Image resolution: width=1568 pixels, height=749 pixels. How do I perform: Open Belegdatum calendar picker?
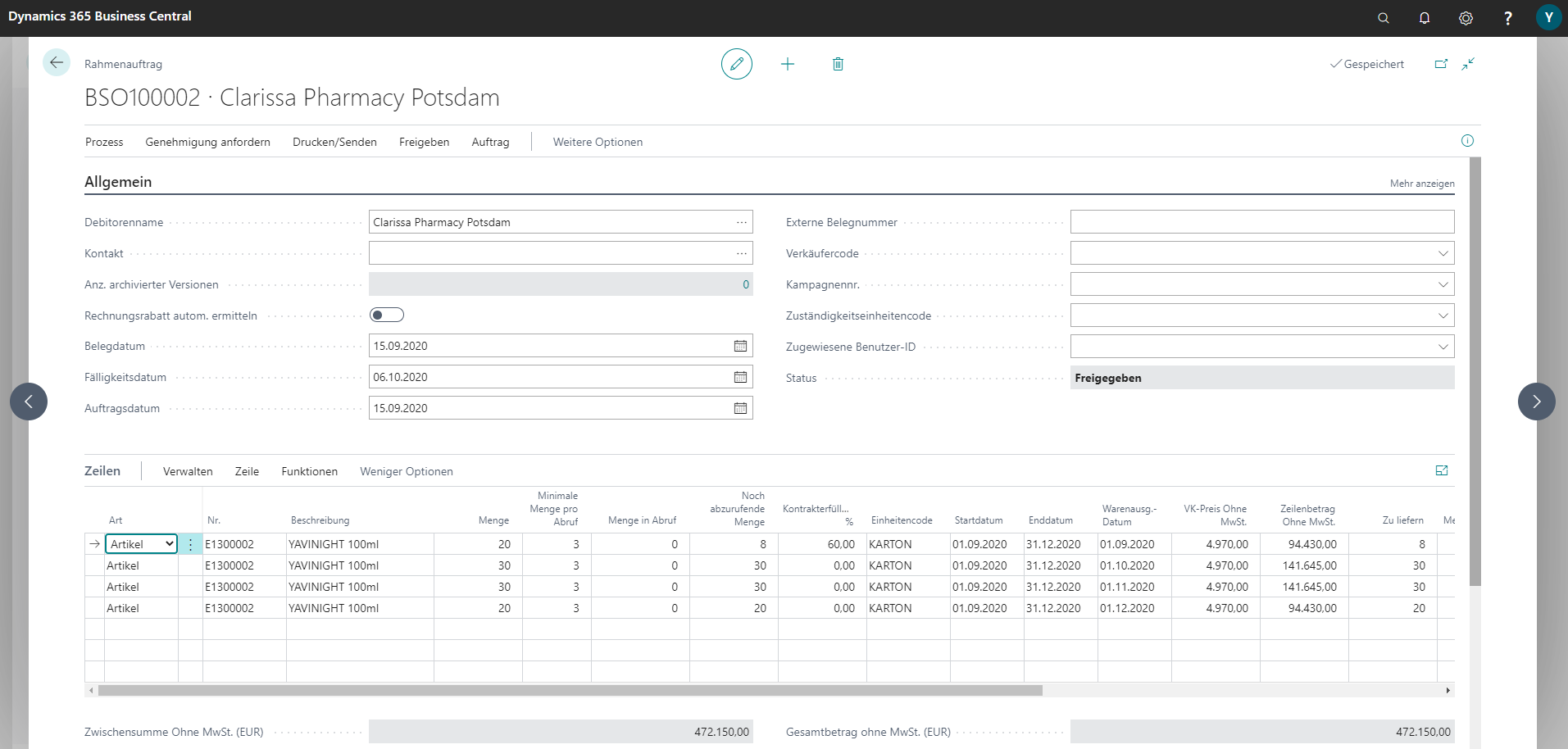[740, 346]
